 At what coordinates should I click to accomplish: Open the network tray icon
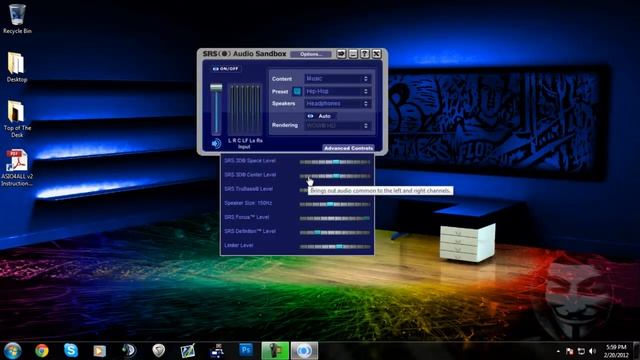[x=581, y=351]
